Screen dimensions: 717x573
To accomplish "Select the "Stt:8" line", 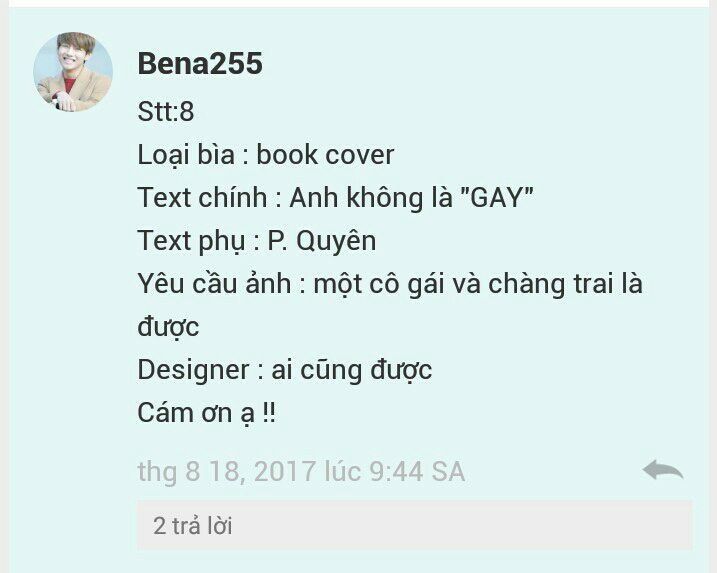I will pyautogui.click(x=166, y=111).
